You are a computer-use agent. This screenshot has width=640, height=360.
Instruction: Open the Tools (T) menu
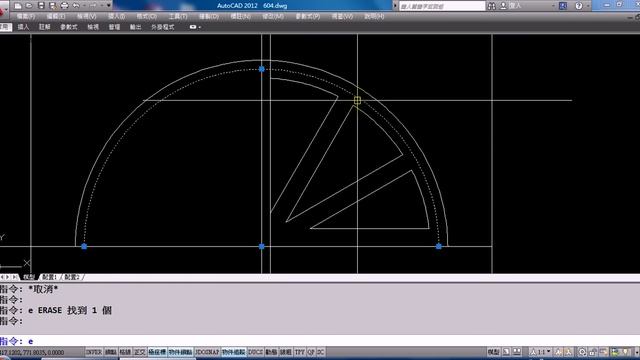178,16
